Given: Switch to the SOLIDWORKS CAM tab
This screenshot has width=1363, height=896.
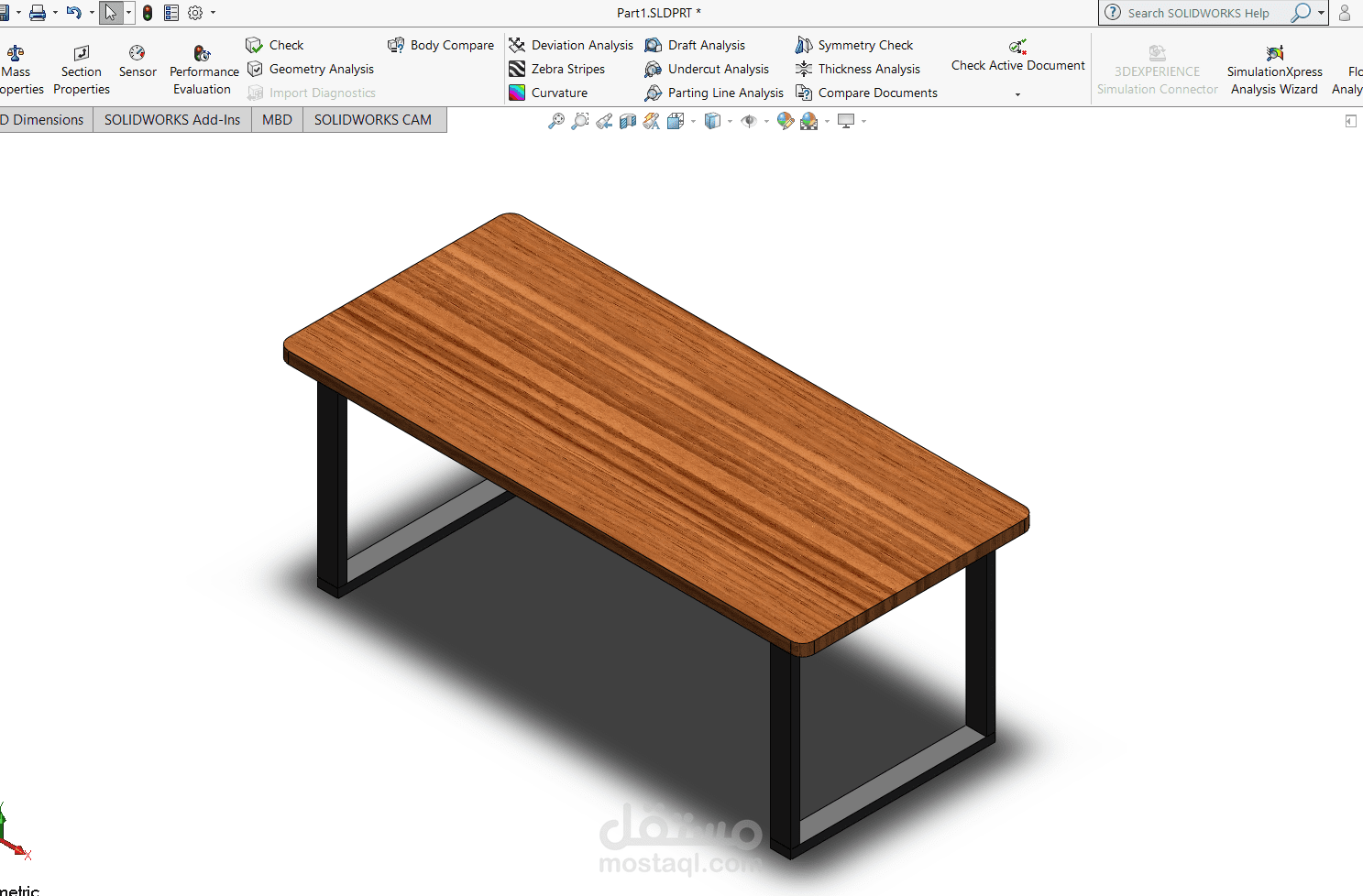Looking at the screenshot, I should [373, 119].
